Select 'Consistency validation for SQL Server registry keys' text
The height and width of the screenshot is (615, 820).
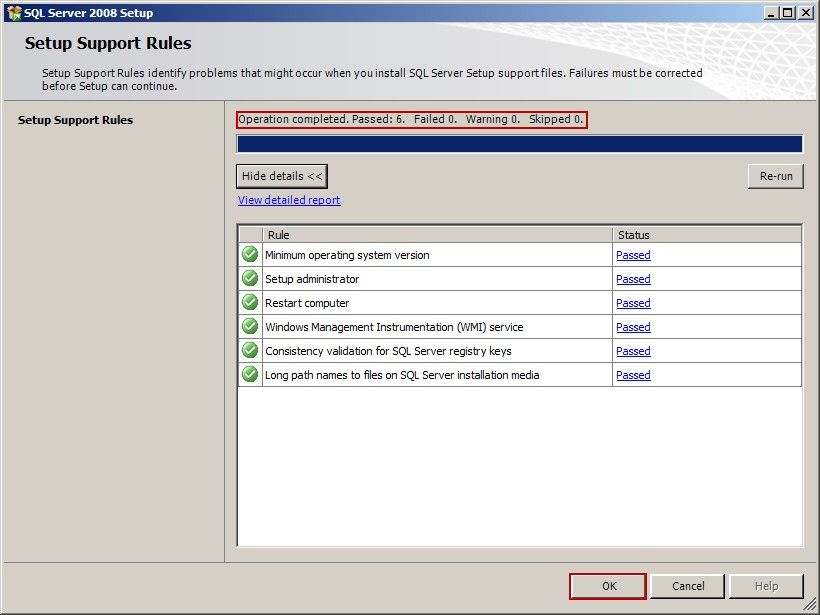[x=389, y=351]
